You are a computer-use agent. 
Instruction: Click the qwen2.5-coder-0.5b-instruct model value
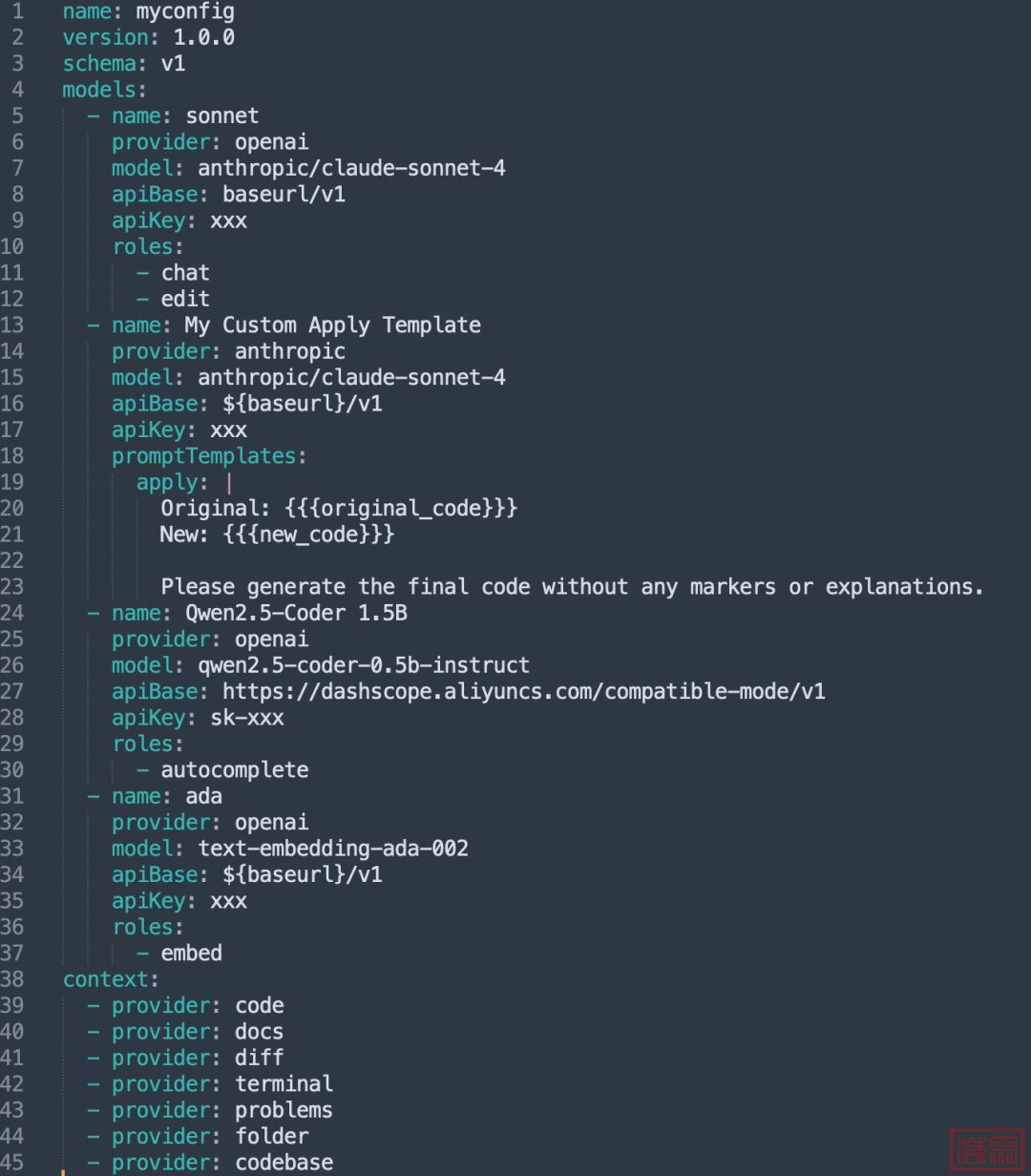click(x=364, y=665)
